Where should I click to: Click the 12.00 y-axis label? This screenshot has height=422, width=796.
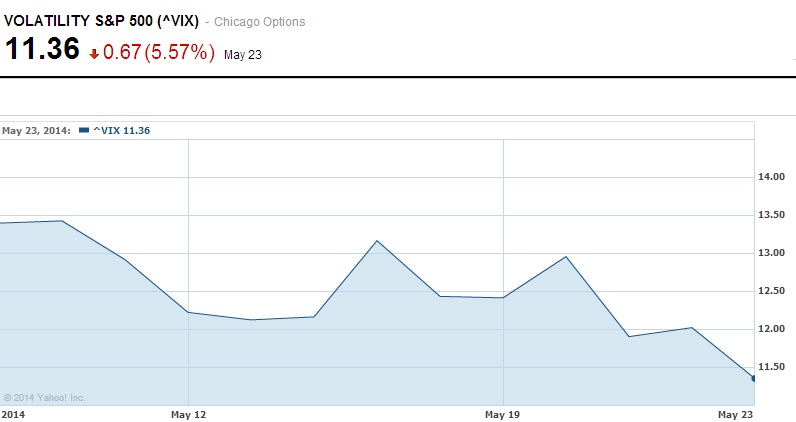point(774,329)
